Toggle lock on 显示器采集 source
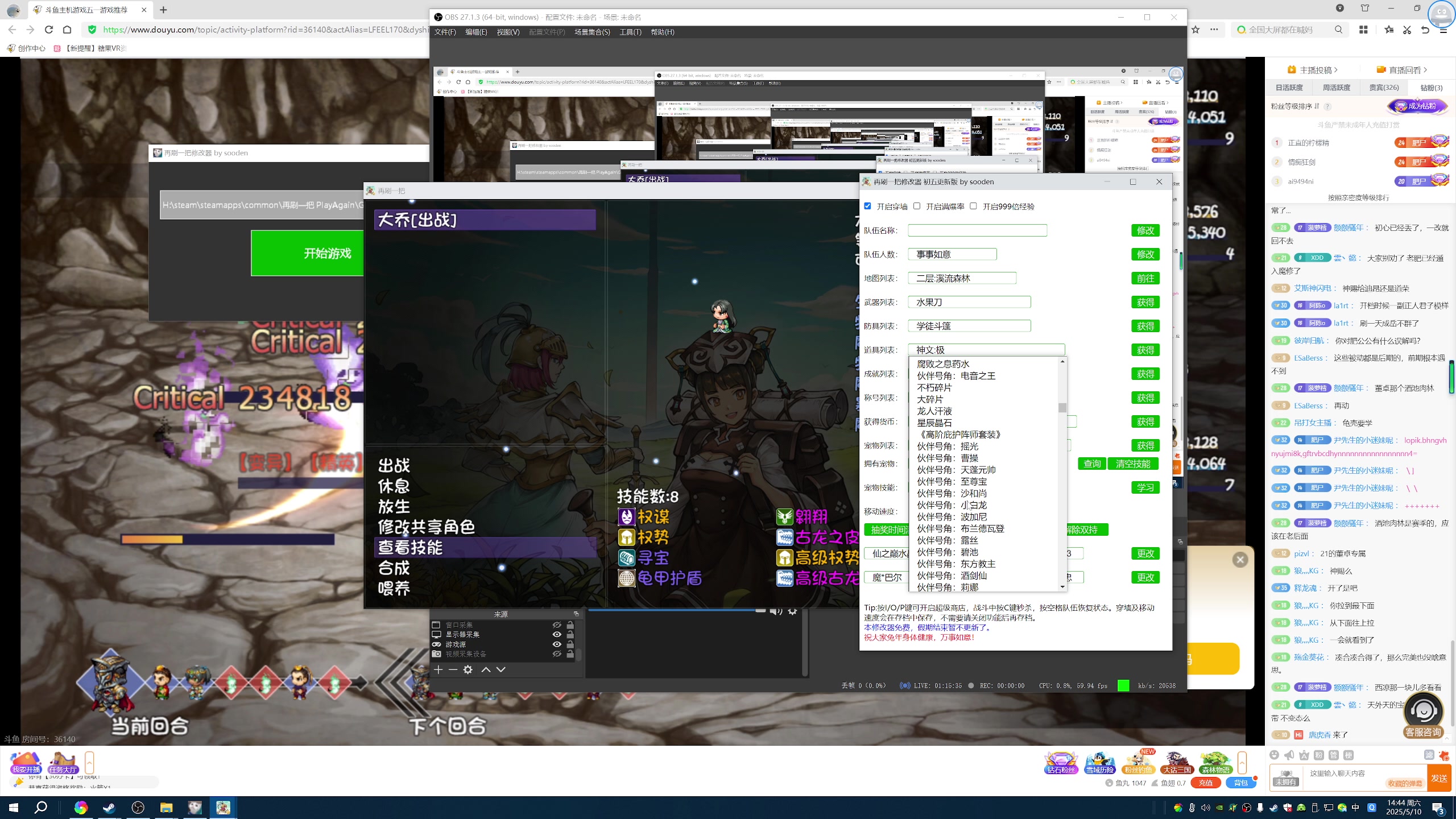The image size is (1456, 819). point(570,634)
